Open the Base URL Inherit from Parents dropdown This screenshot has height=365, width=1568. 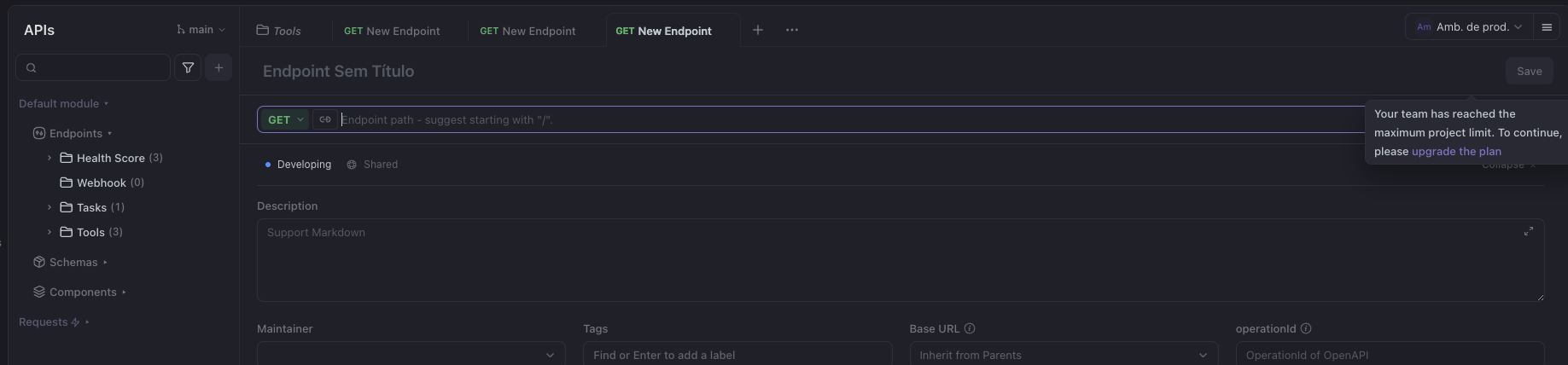click(x=1063, y=355)
